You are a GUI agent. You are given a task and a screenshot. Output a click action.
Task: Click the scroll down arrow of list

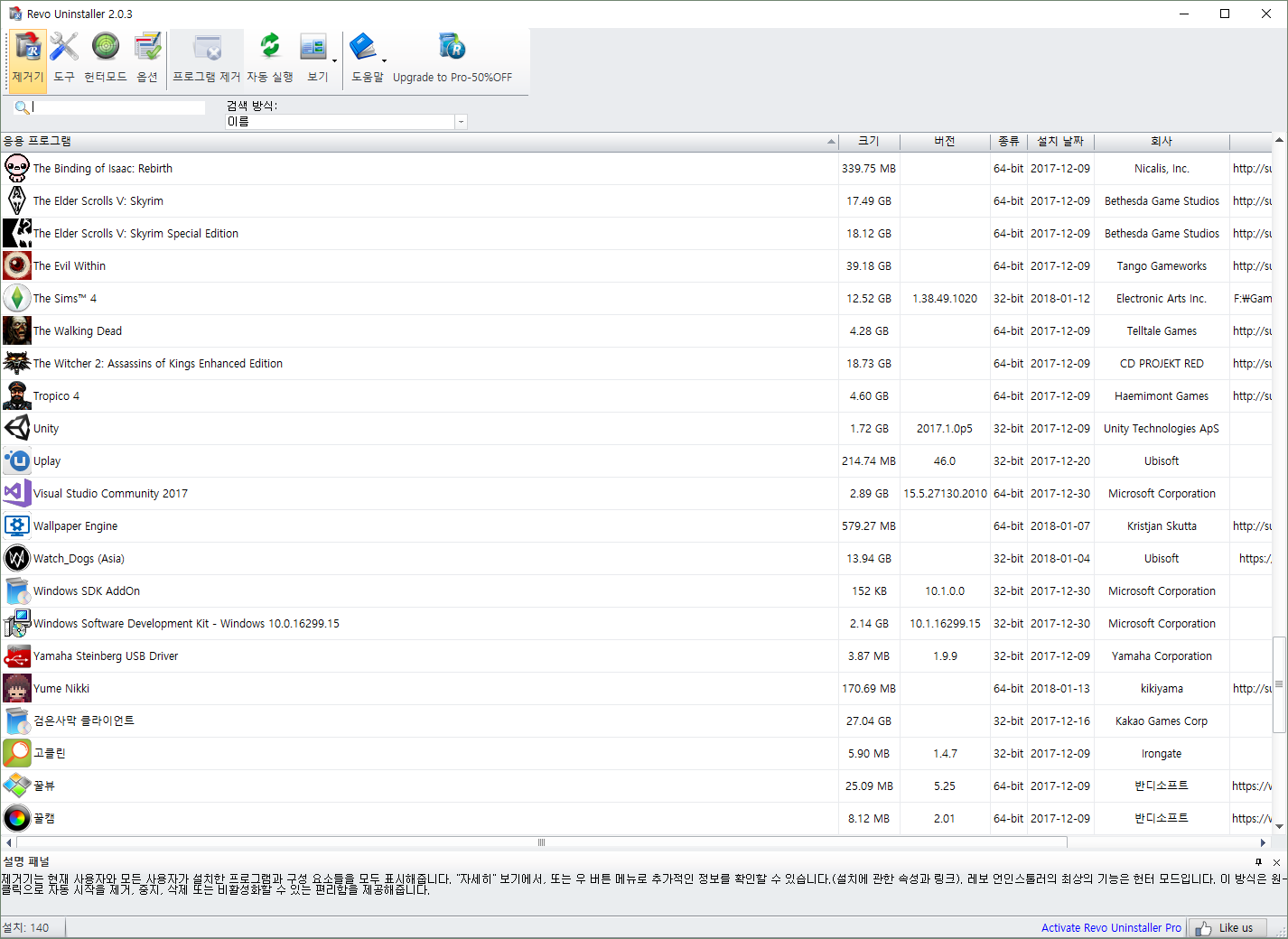(1279, 826)
